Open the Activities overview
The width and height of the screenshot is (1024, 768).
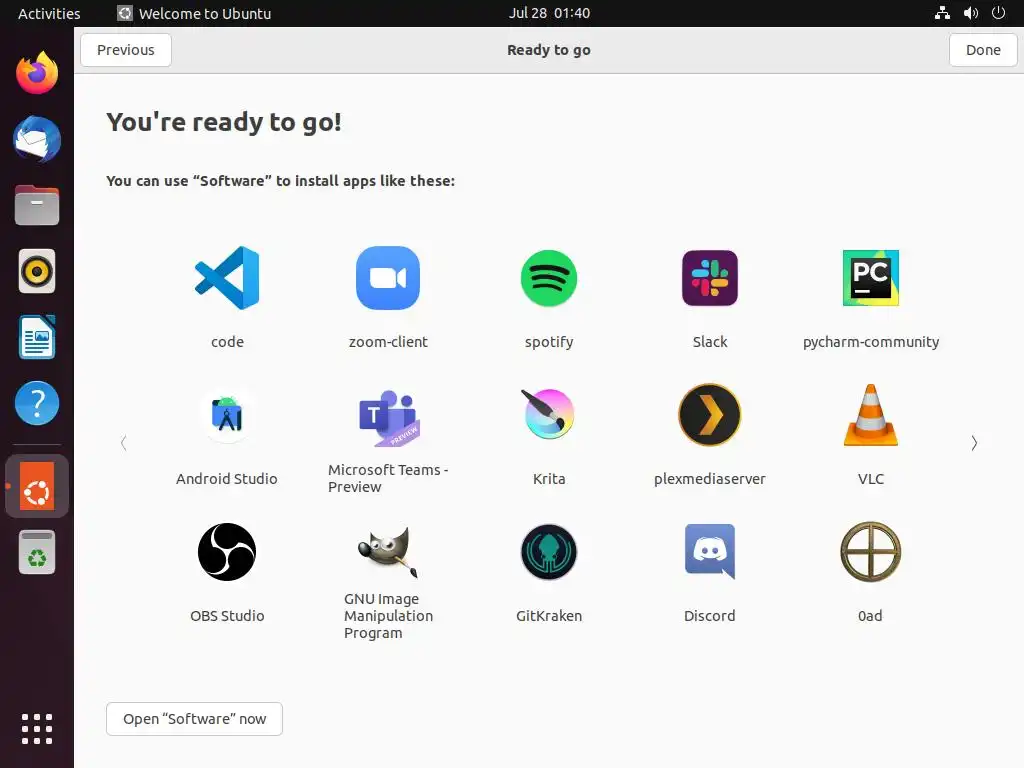(49, 13)
